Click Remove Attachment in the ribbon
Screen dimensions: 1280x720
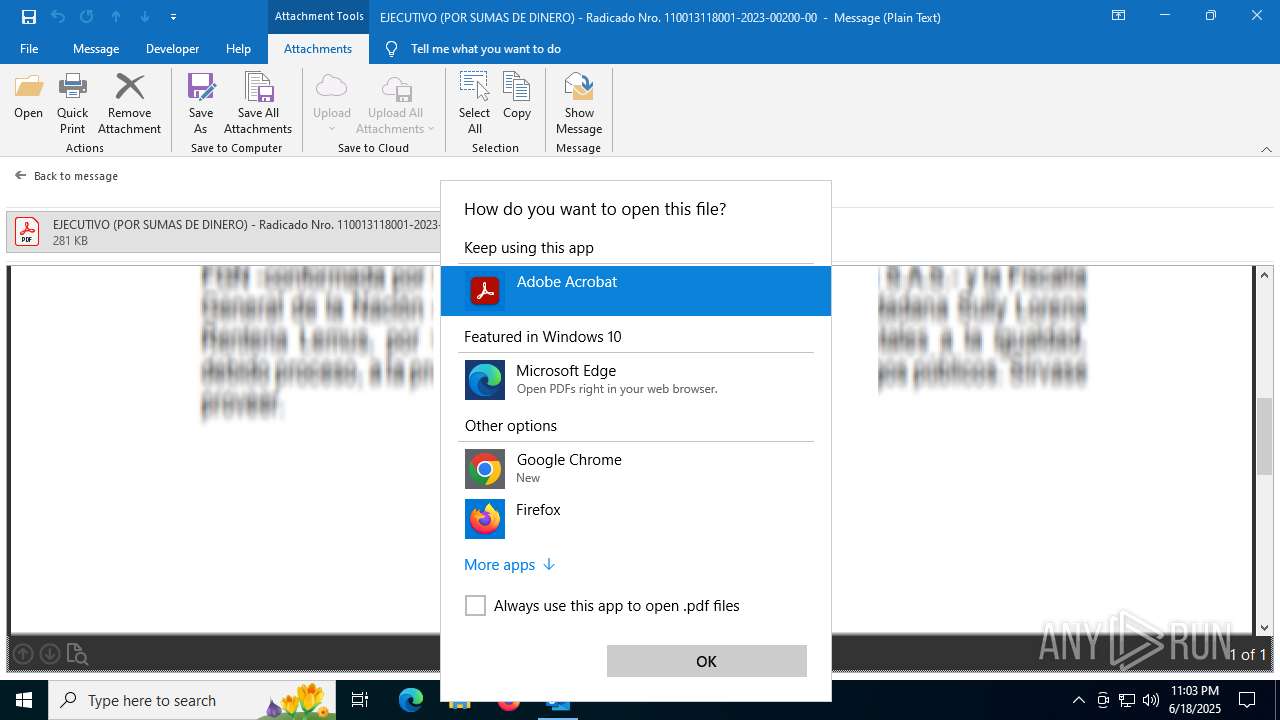point(129,103)
